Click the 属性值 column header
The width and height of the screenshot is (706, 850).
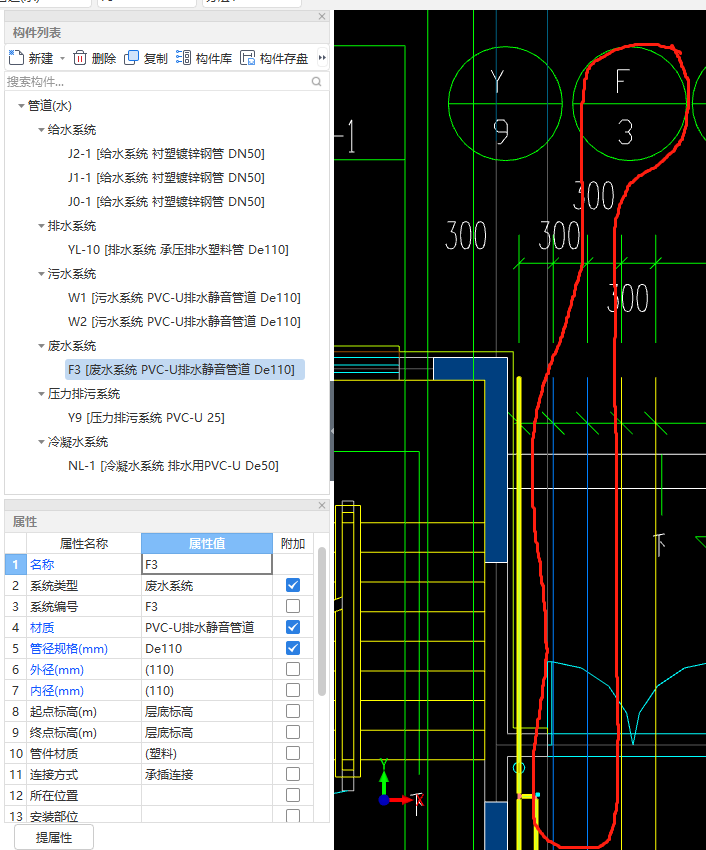point(207,543)
